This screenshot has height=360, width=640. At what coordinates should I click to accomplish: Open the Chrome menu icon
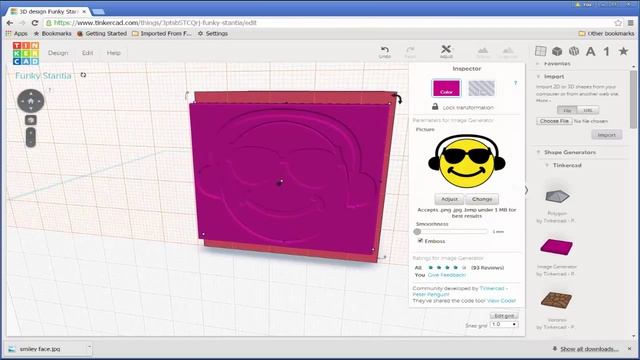click(x=631, y=23)
